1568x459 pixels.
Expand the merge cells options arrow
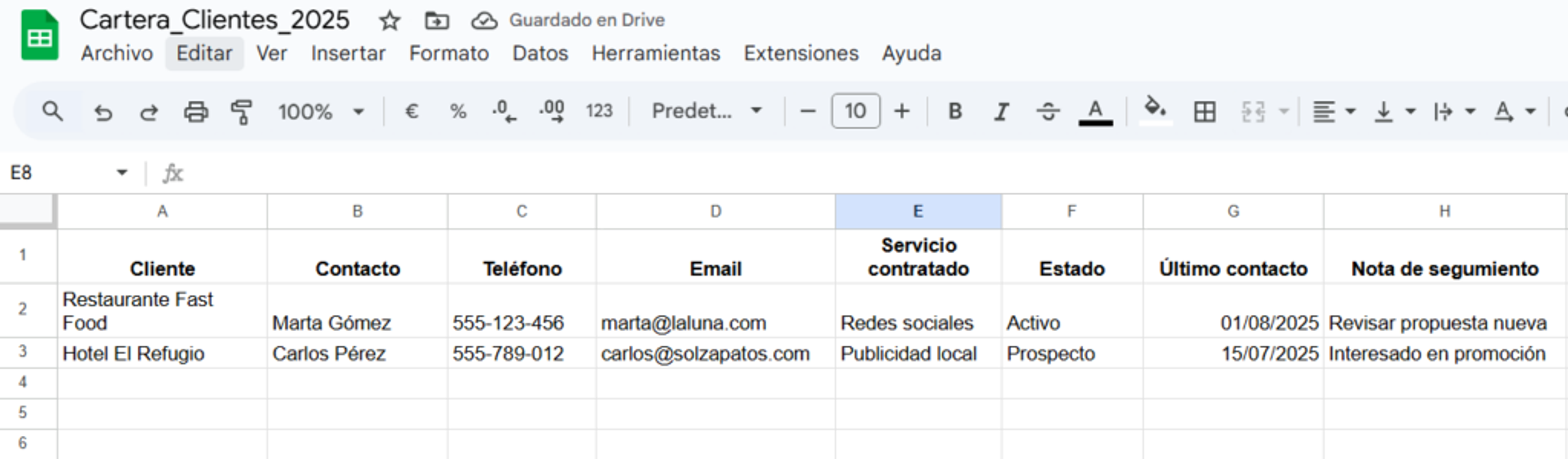pyautogui.click(x=1284, y=111)
